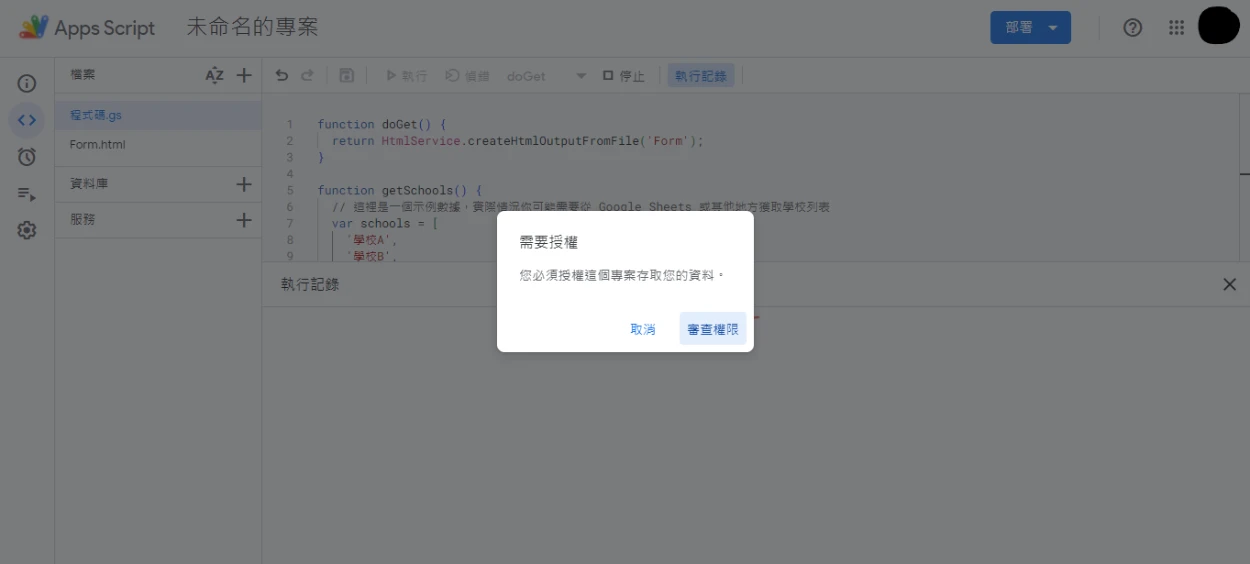Open the Google apps grid icon
Viewport: 1250px width, 564px height.
tap(1177, 28)
